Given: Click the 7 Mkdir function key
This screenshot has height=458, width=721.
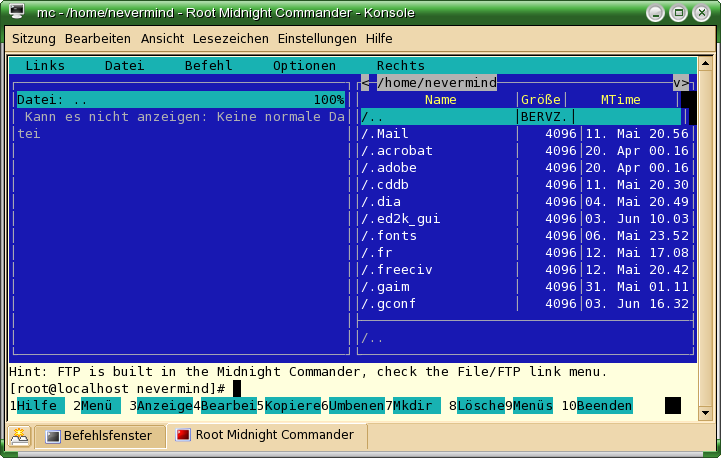Looking at the screenshot, I should [x=413, y=406].
